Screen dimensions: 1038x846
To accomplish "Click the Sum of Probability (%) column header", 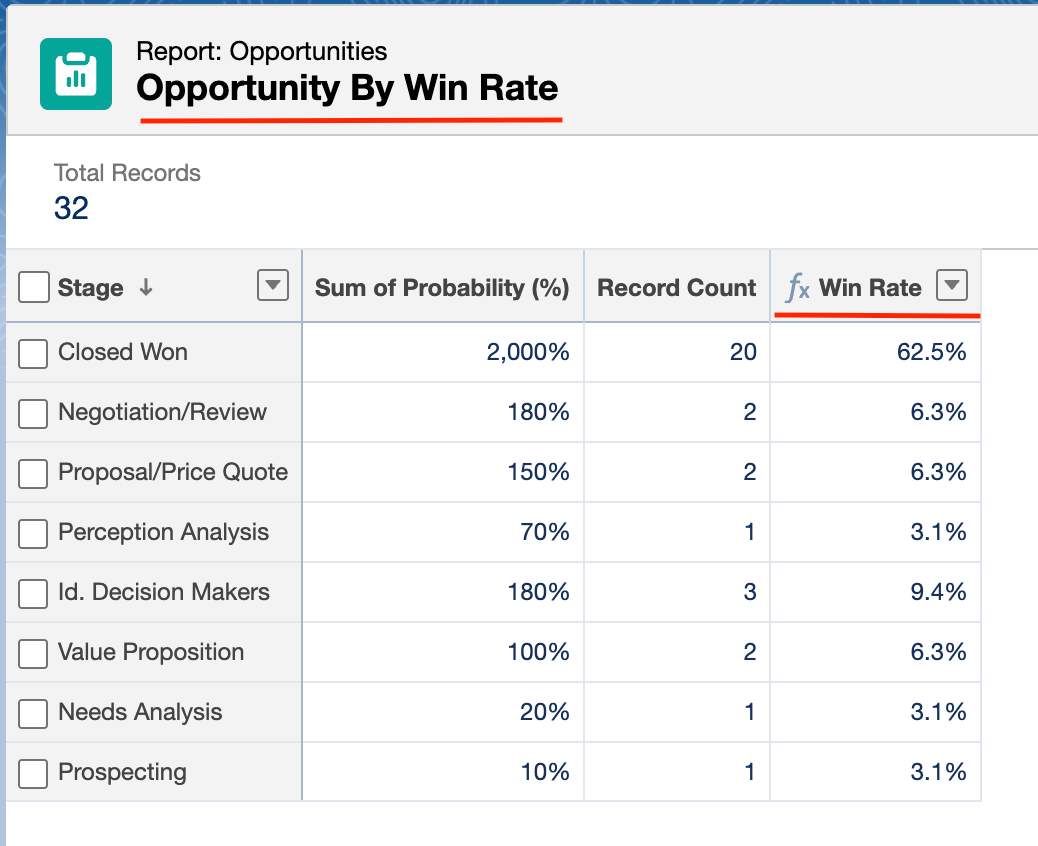I will coord(442,288).
